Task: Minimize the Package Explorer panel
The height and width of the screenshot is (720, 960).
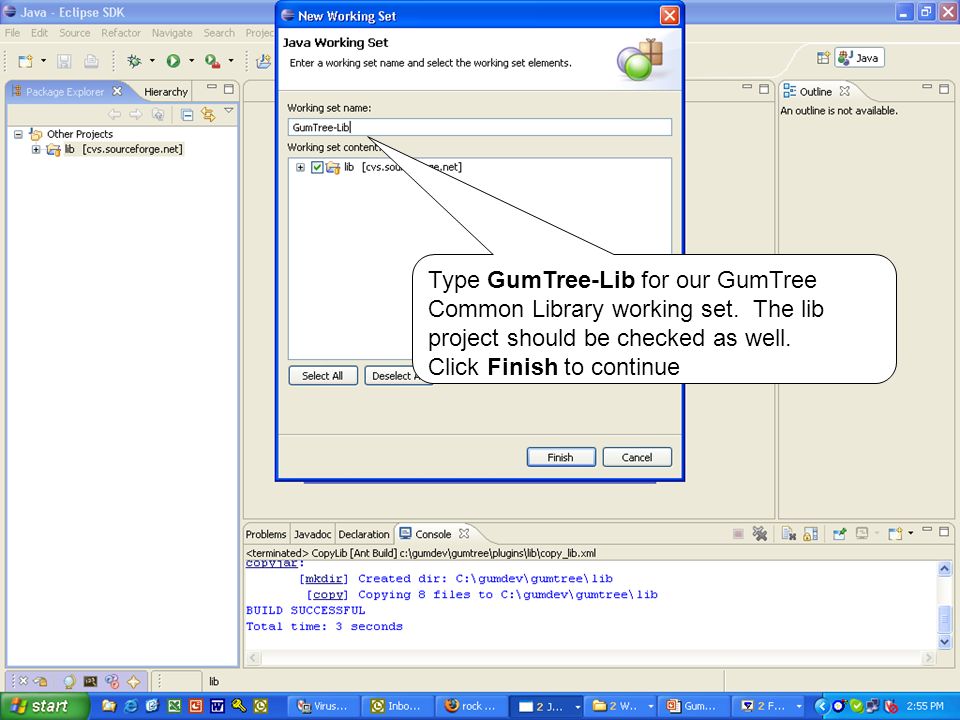Action: (212, 88)
